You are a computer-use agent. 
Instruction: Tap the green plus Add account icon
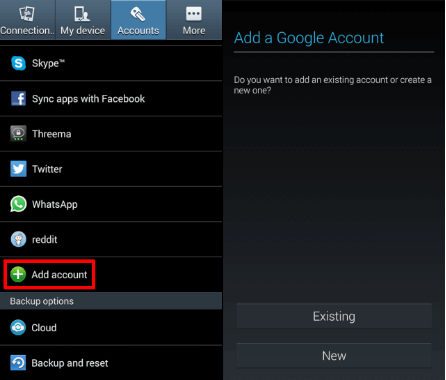click(18, 274)
